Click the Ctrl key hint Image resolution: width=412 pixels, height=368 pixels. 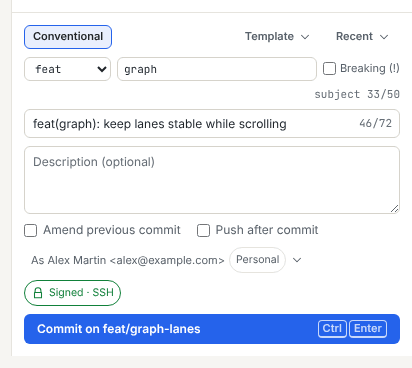(332, 329)
